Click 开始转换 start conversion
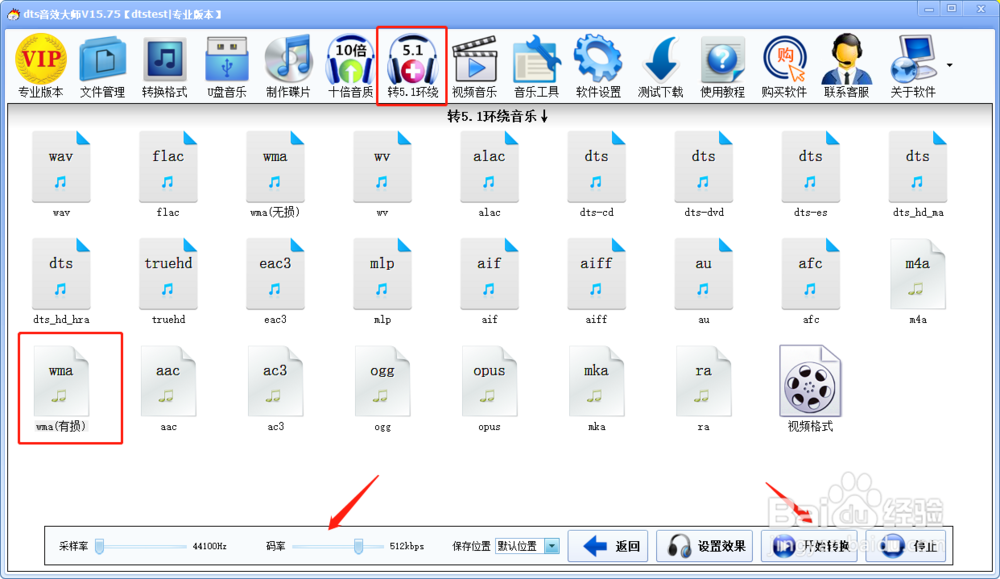This screenshot has height=579, width=1000. [809, 546]
